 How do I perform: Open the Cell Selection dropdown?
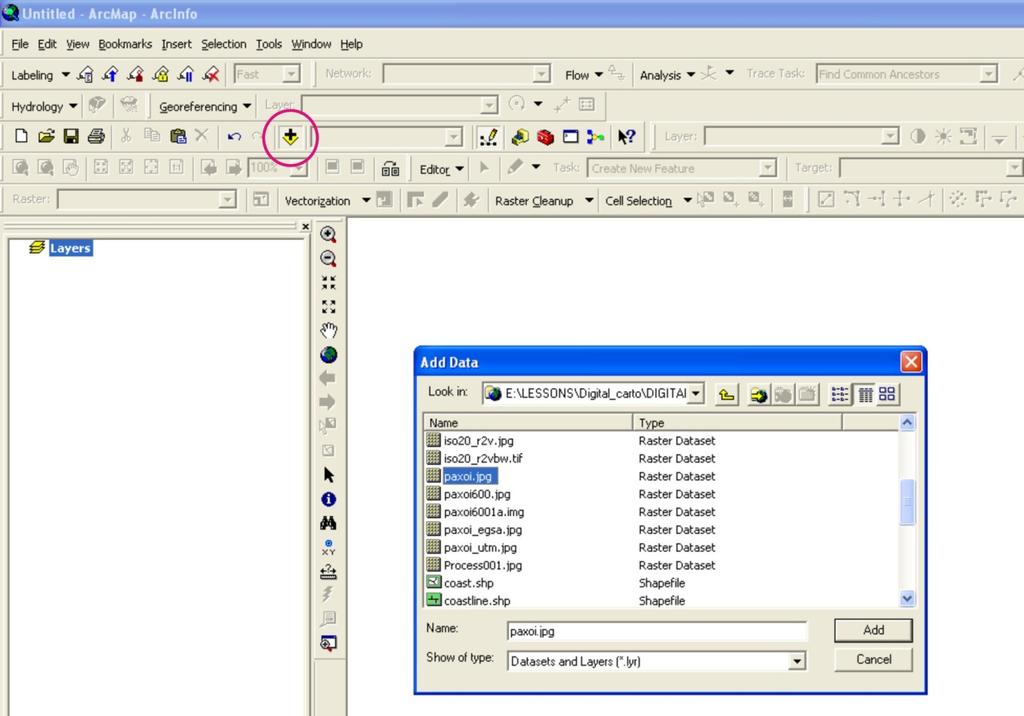coord(647,201)
